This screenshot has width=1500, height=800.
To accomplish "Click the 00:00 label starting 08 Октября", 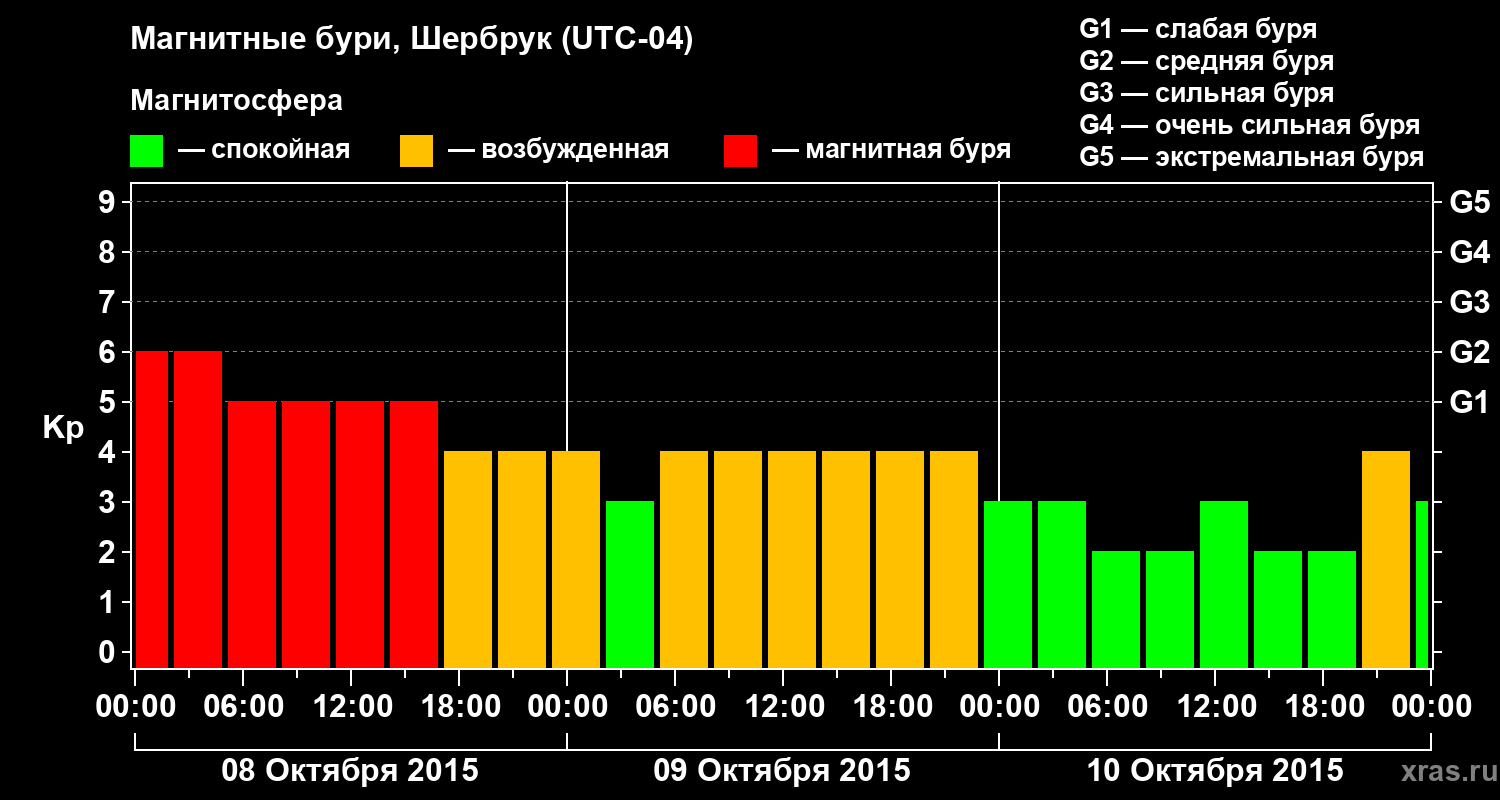I will tap(135, 707).
